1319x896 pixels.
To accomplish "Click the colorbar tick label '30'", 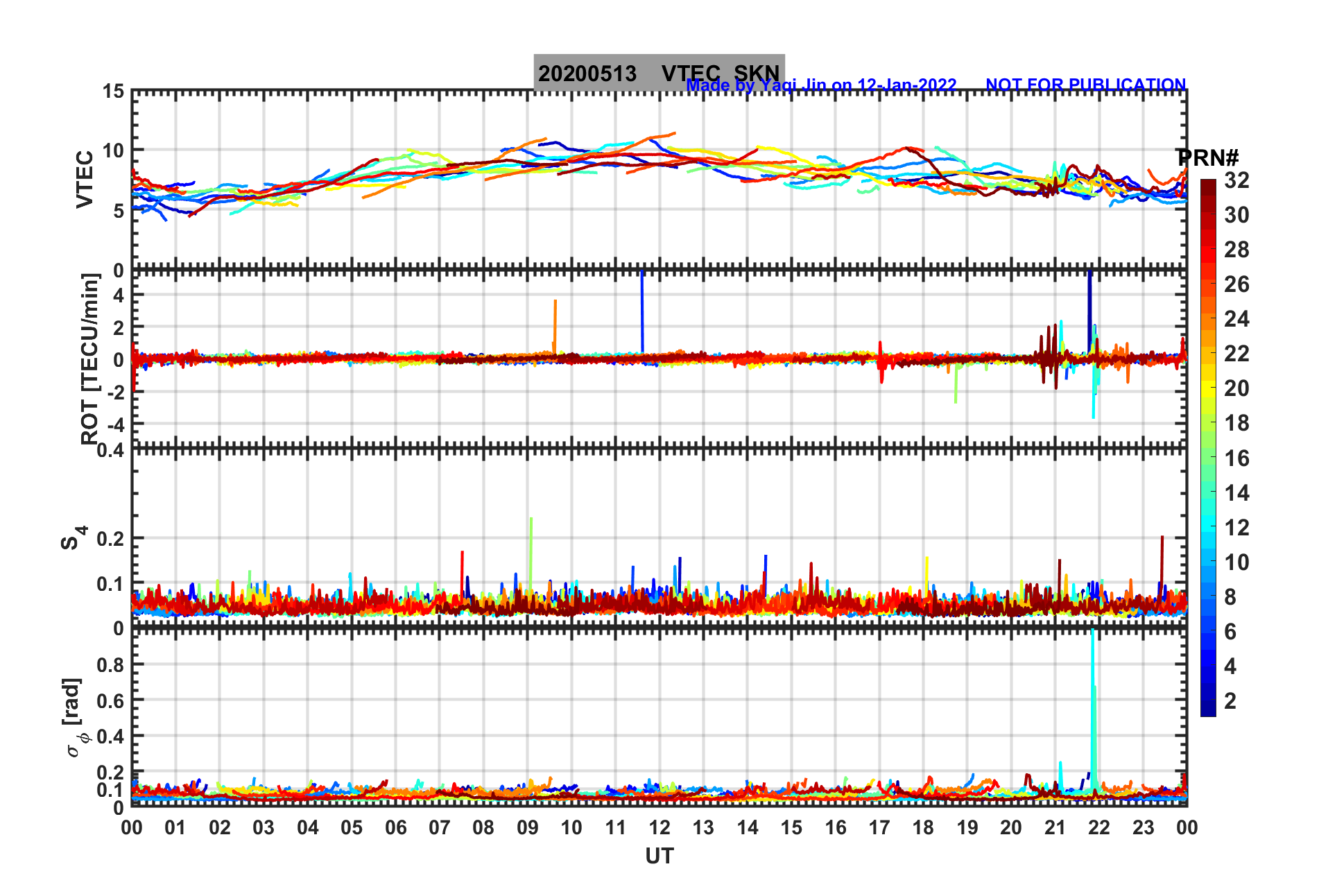I will 1236,215.
